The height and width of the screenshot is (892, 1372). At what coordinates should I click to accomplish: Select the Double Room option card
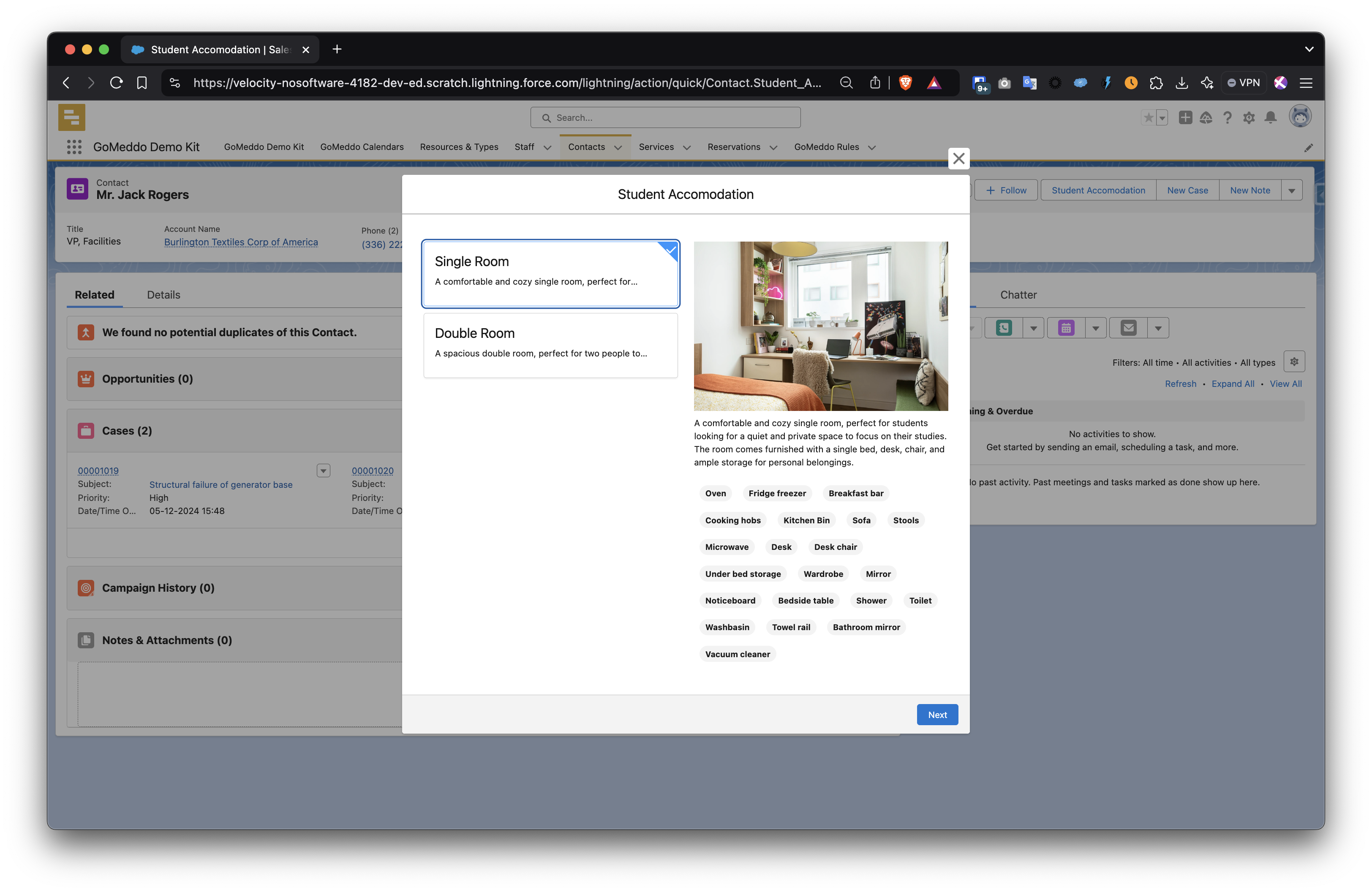click(x=550, y=345)
